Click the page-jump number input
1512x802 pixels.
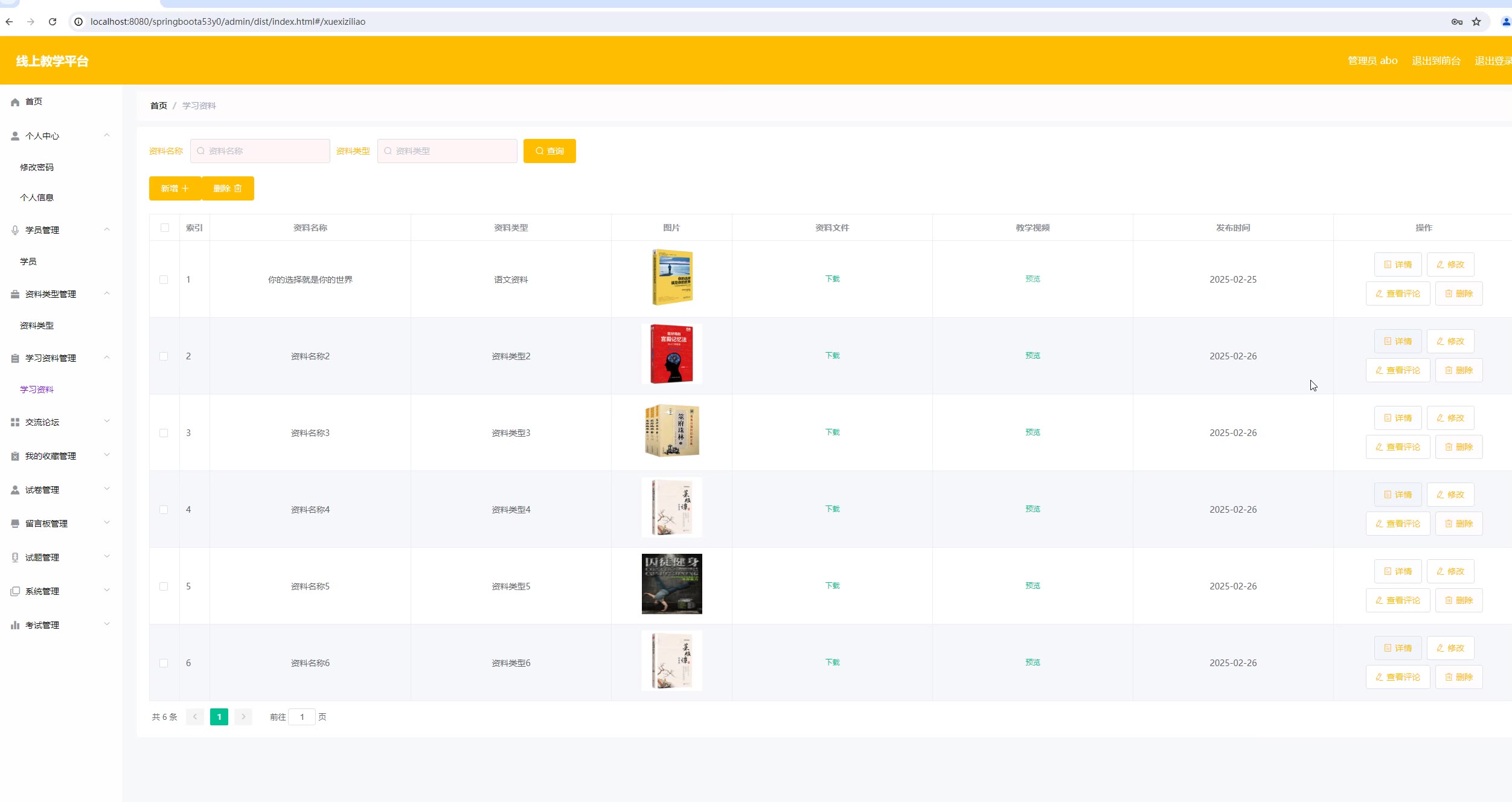coord(302,717)
